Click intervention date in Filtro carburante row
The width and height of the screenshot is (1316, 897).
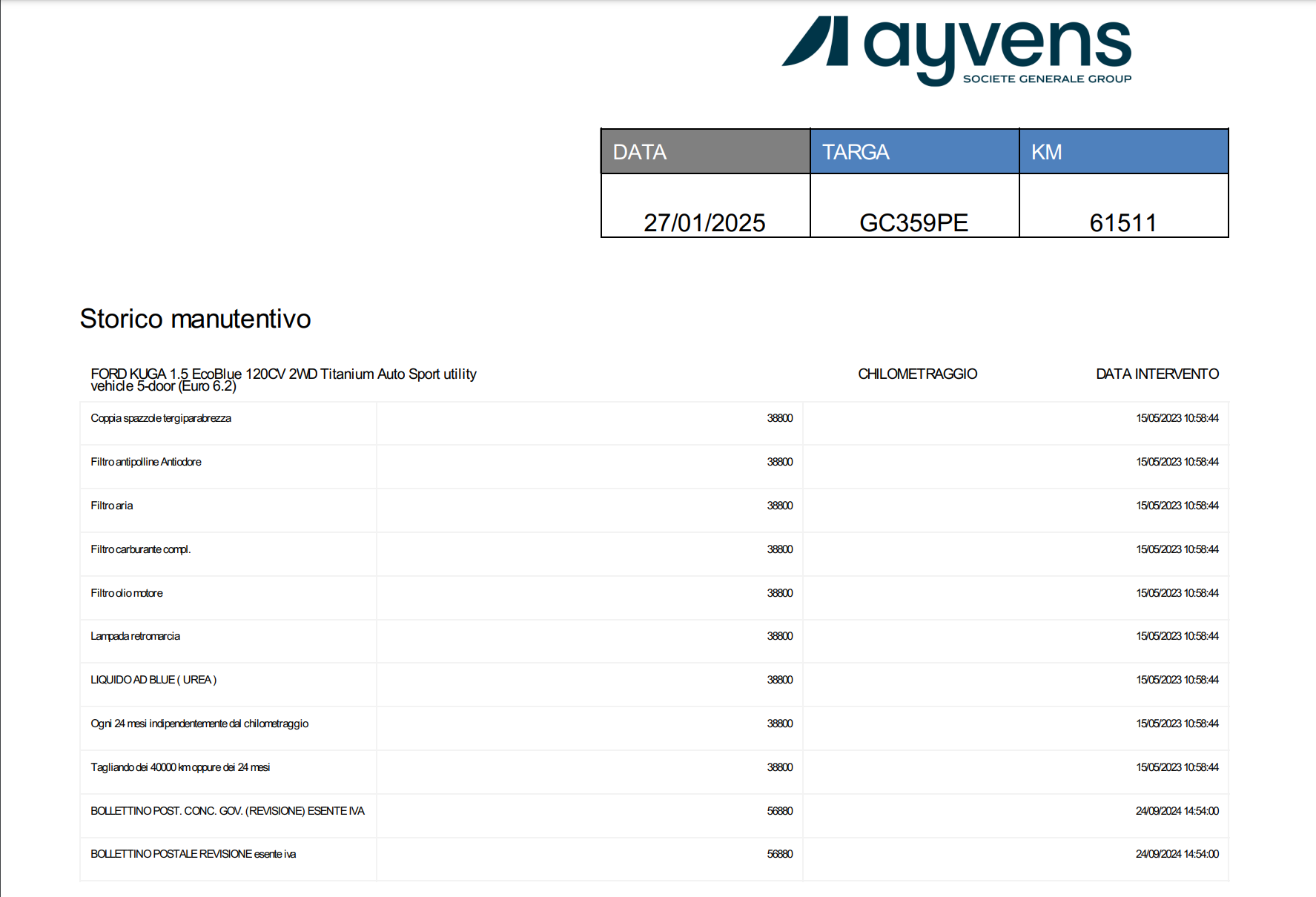[x=1177, y=549]
